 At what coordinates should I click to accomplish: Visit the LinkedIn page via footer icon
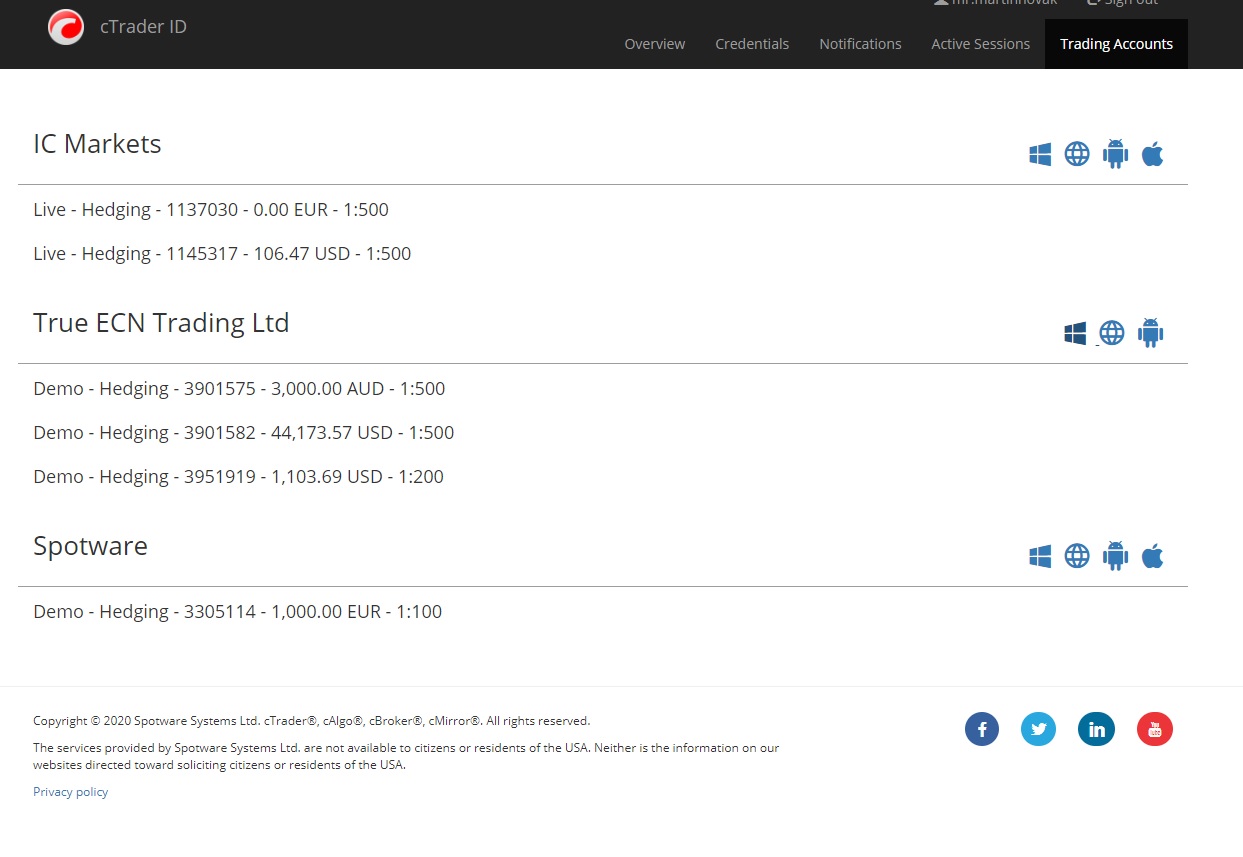(x=1097, y=729)
